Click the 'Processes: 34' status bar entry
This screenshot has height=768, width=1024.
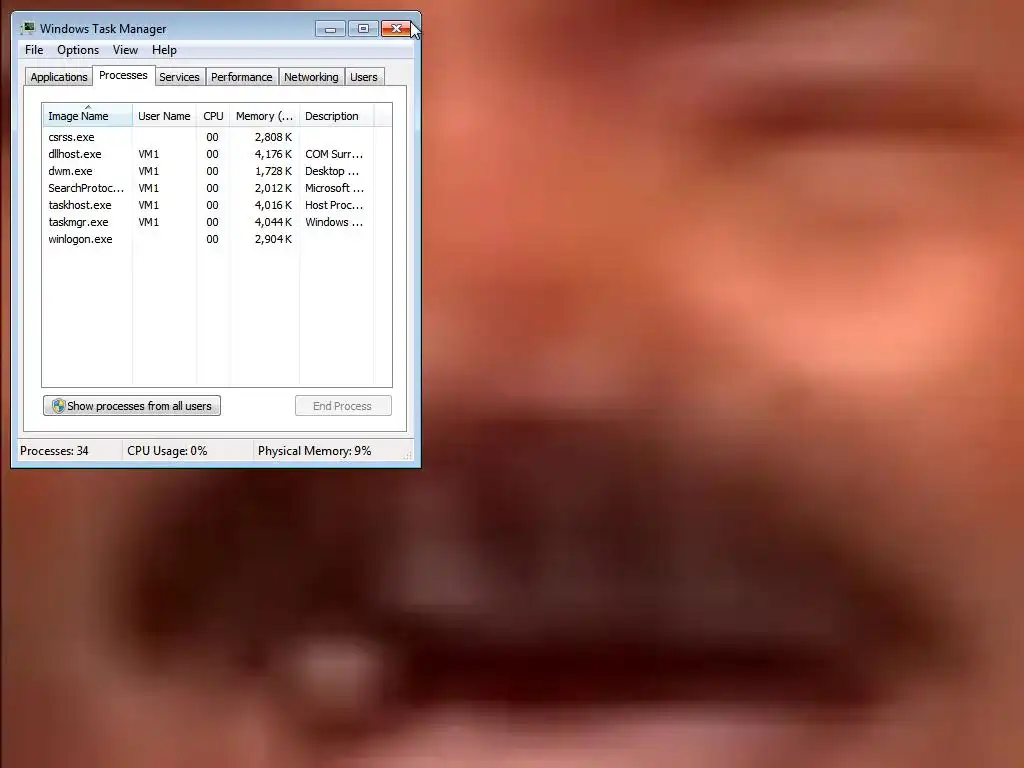point(54,451)
